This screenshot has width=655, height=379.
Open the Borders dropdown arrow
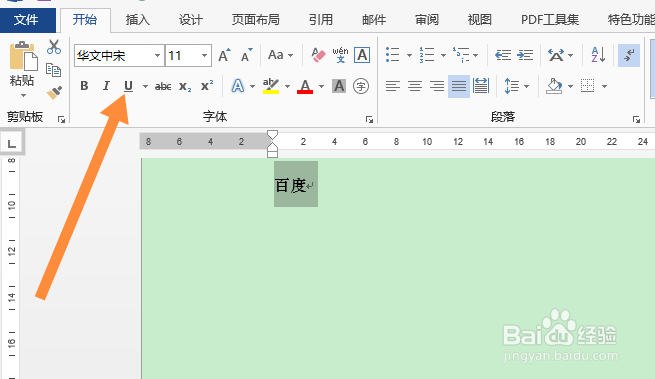click(x=604, y=86)
